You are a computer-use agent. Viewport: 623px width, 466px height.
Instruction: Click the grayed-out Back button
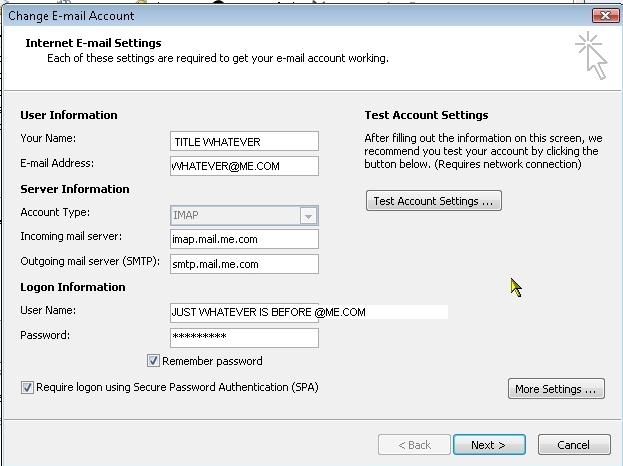(x=414, y=445)
